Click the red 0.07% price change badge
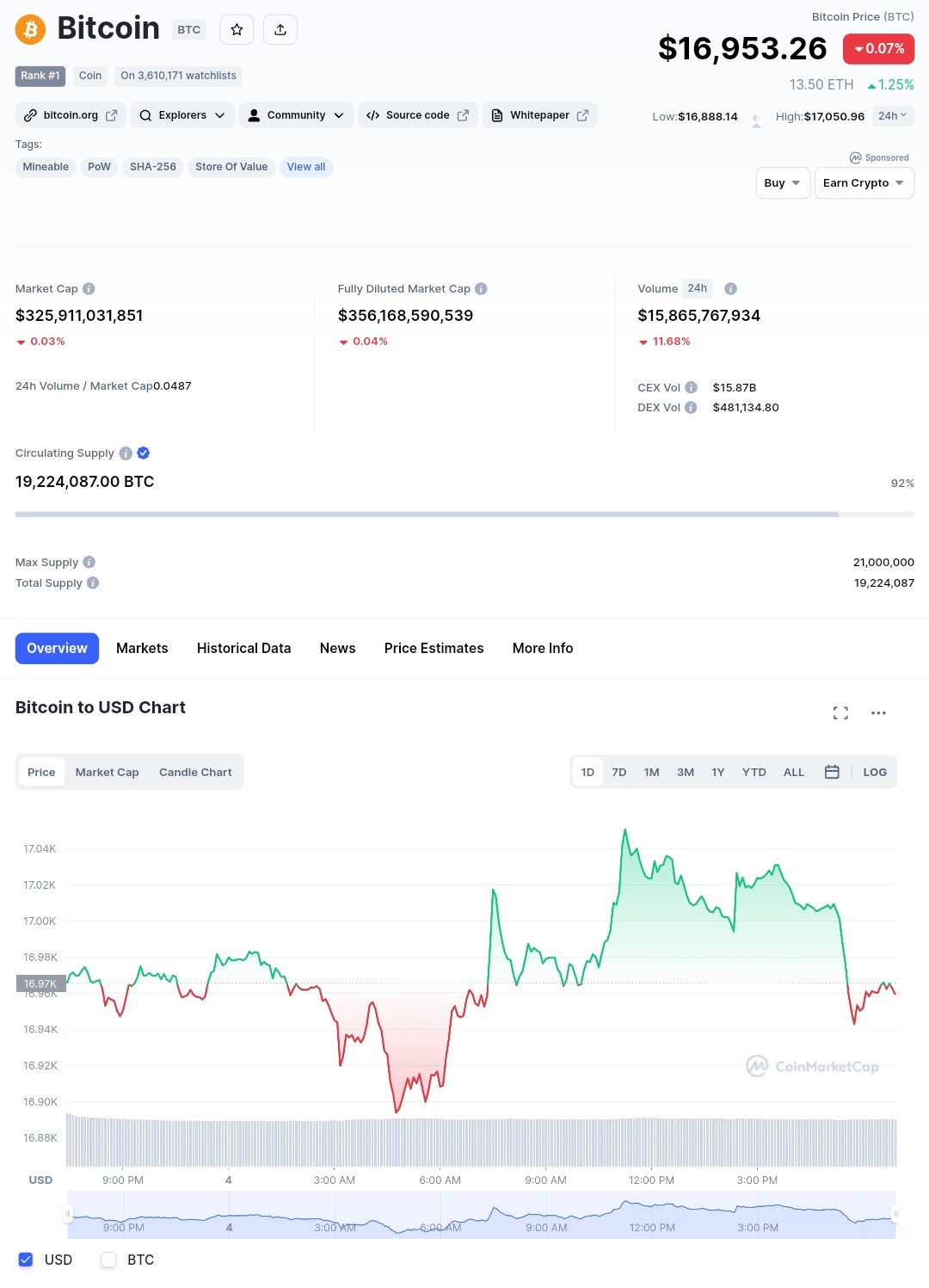This screenshot has height=1288, width=929. pyautogui.click(x=878, y=49)
